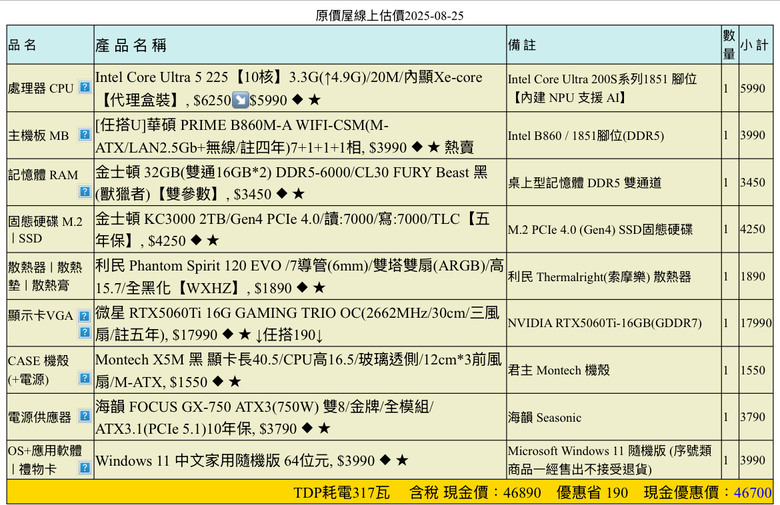Image resolution: width=780 pixels, height=505 pixels.
Task: Click the help icon beside 處理器 CPU
Action: 85,87
